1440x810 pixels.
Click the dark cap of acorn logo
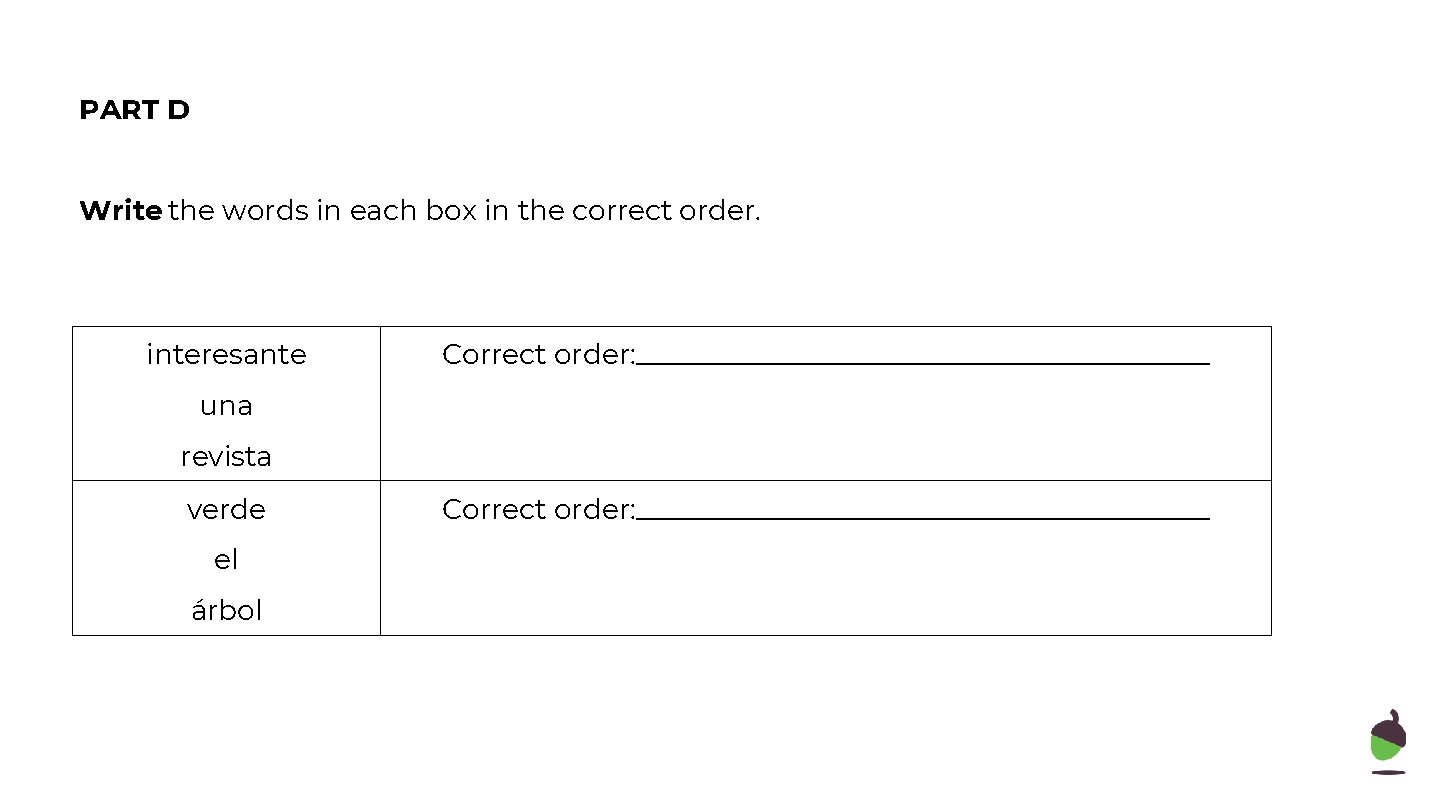click(x=1389, y=727)
